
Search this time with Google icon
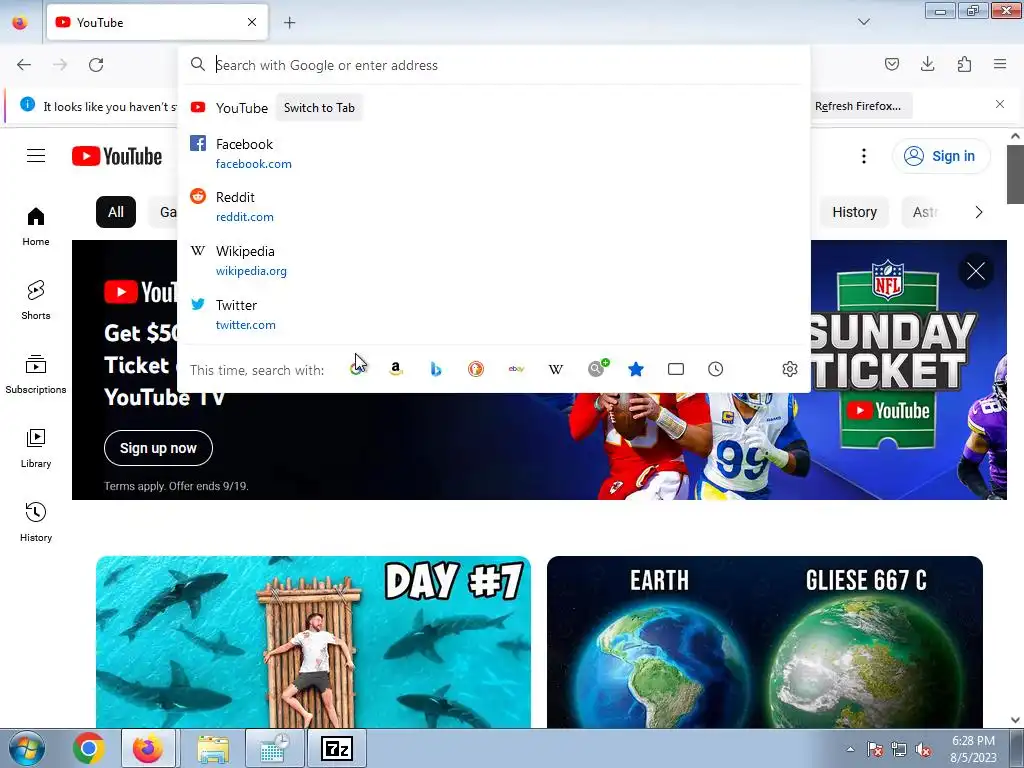coord(357,370)
